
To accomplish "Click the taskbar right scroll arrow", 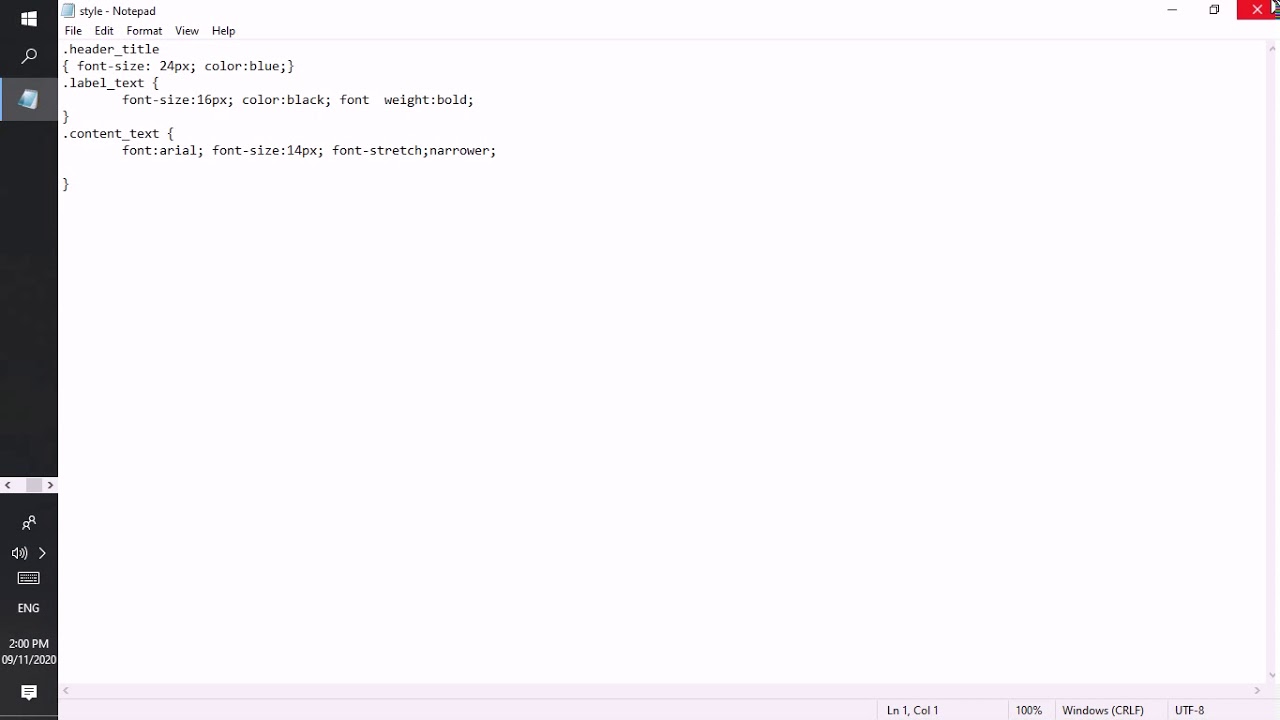I will point(50,485).
